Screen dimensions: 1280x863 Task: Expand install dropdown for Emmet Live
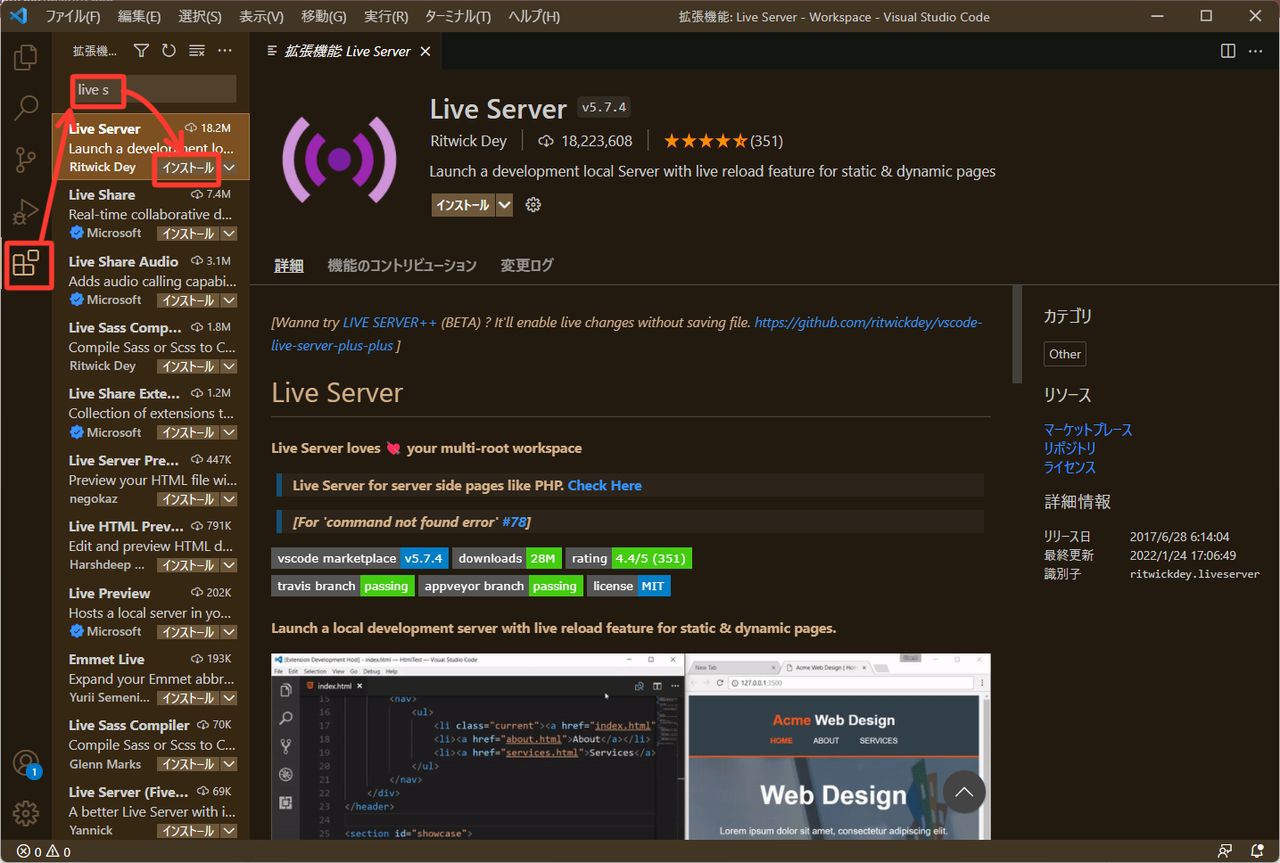pyautogui.click(x=230, y=698)
